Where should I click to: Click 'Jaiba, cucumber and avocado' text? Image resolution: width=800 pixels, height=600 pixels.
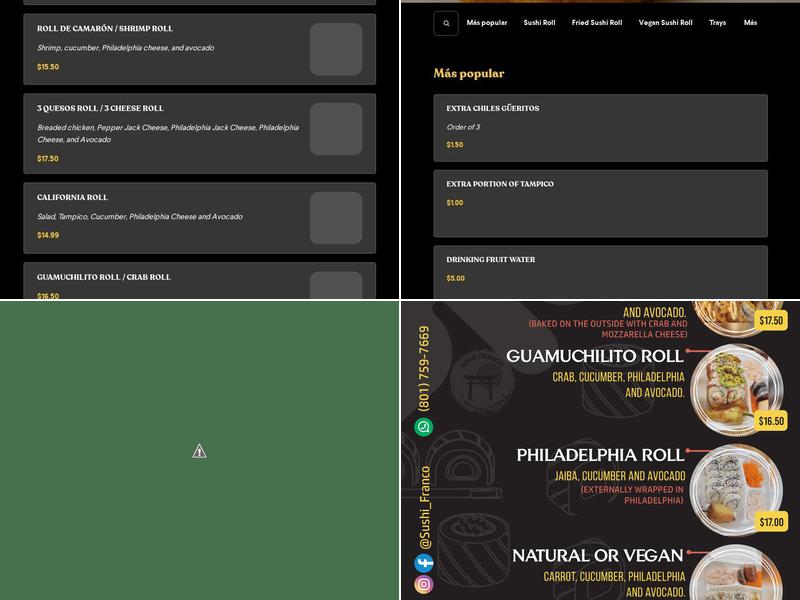tap(620, 476)
